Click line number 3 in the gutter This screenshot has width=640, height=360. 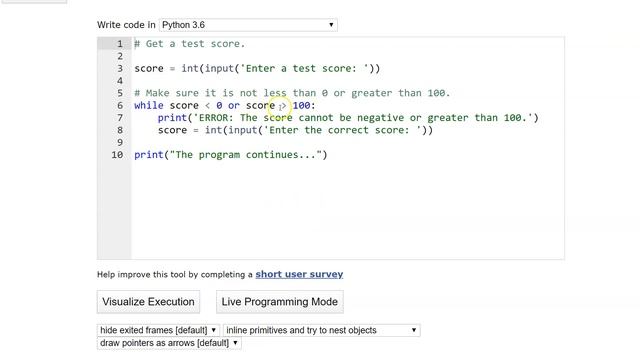point(120,68)
